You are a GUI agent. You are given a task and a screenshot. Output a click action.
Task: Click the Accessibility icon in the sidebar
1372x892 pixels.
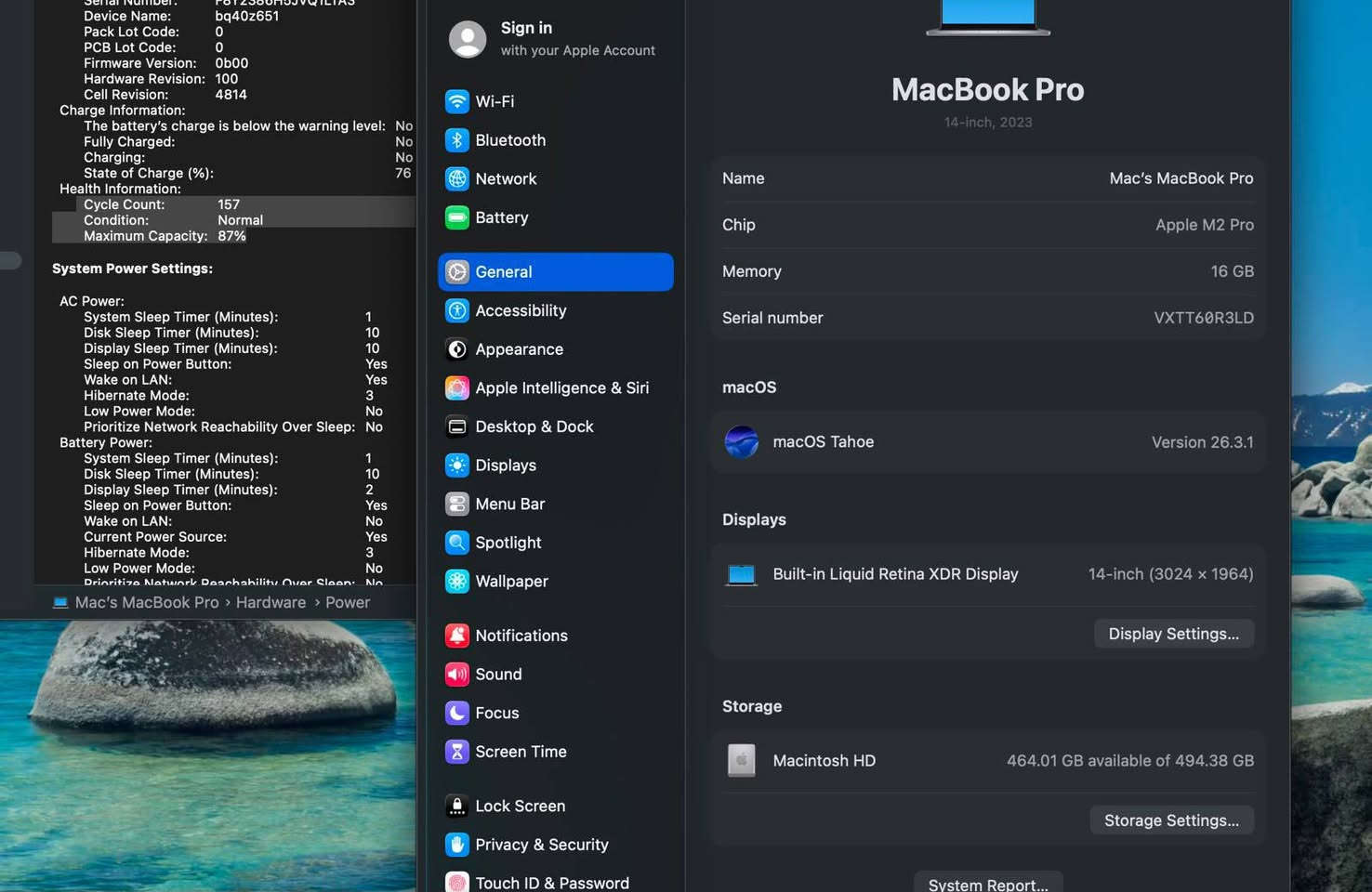coord(456,310)
